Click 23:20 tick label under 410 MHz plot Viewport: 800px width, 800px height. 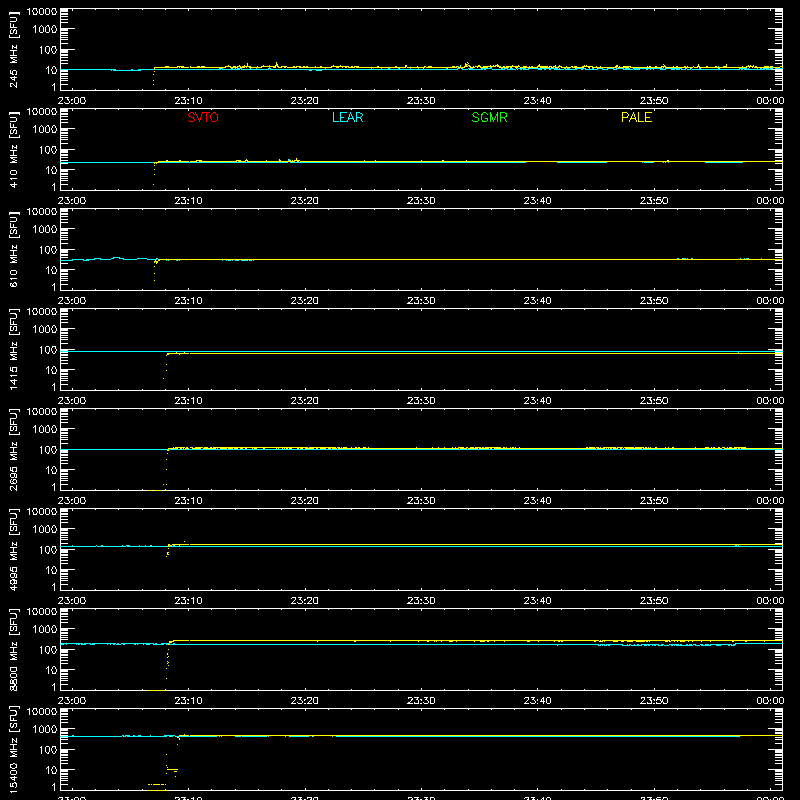click(305, 201)
